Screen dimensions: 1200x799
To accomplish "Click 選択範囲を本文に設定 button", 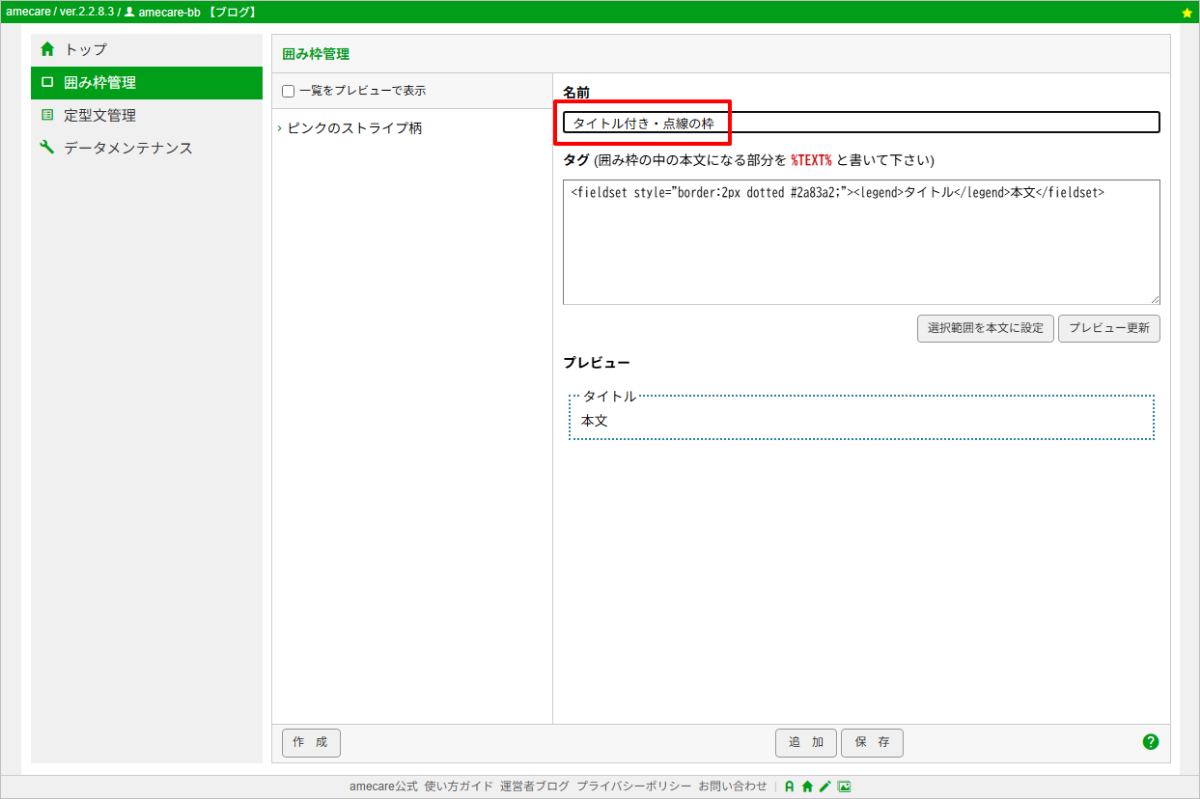I will (x=984, y=328).
